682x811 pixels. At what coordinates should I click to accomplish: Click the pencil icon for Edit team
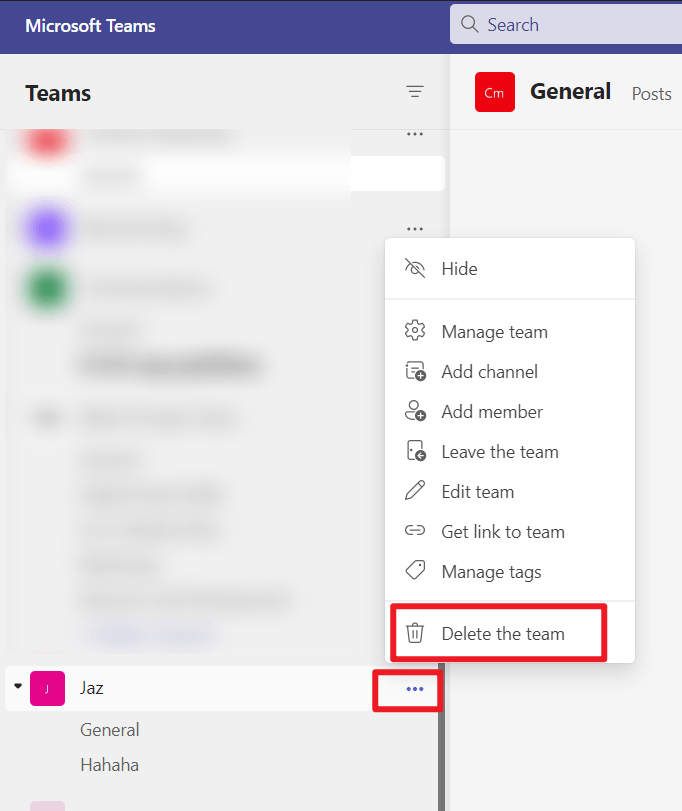click(x=415, y=490)
